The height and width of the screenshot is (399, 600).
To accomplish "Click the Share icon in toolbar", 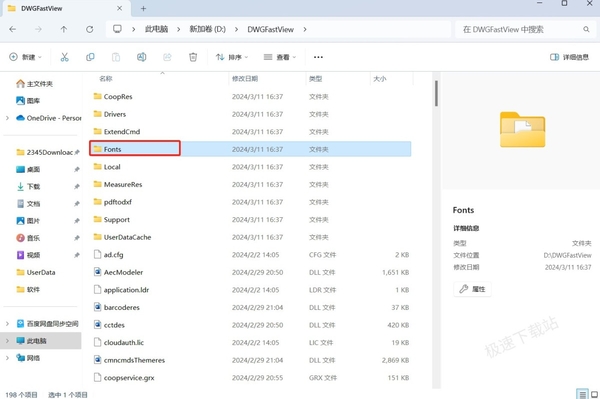I will (x=167, y=57).
